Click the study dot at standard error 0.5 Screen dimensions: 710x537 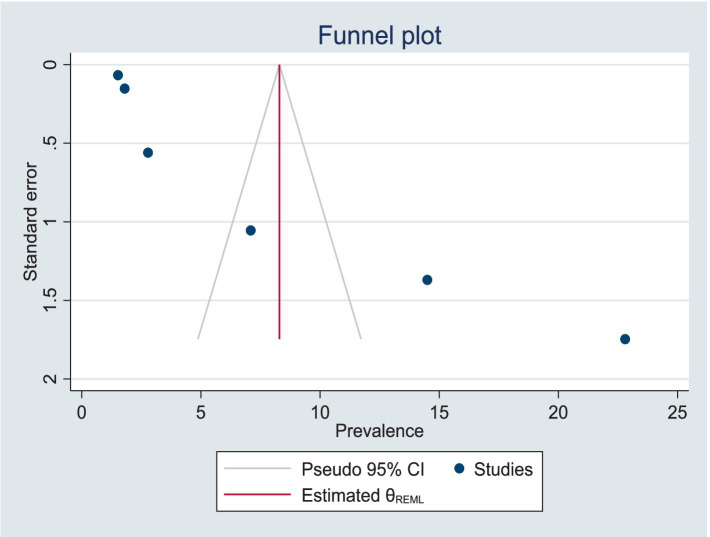pyautogui.click(x=148, y=153)
